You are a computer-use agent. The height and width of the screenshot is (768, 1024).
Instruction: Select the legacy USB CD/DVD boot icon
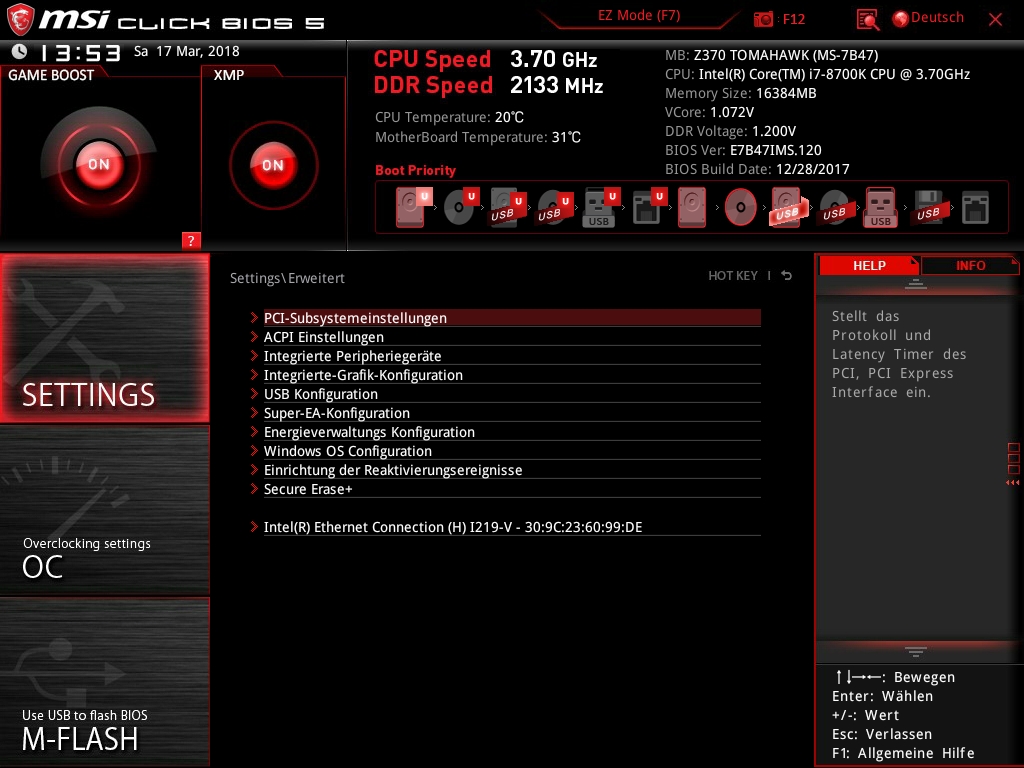[x=835, y=208]
